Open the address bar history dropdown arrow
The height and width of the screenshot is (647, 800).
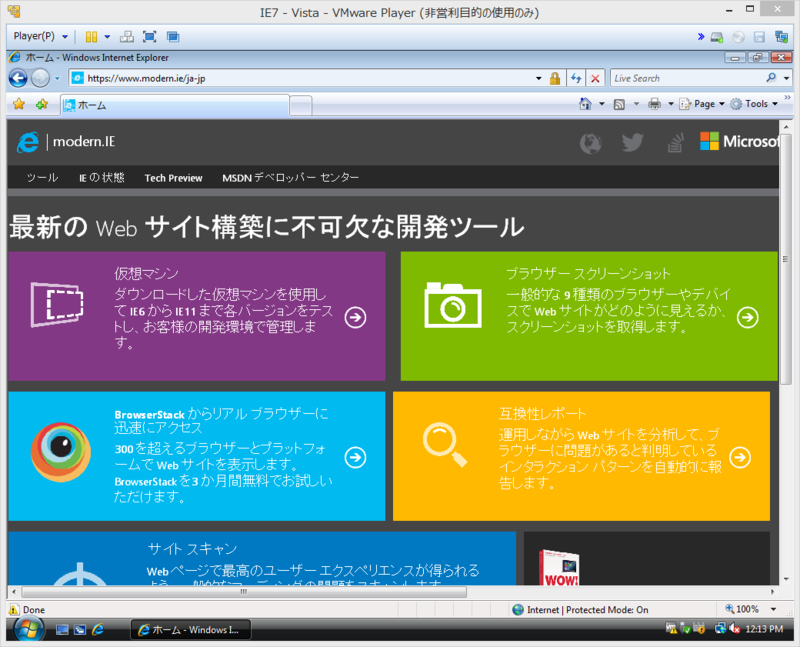click(x=539, y=78)
